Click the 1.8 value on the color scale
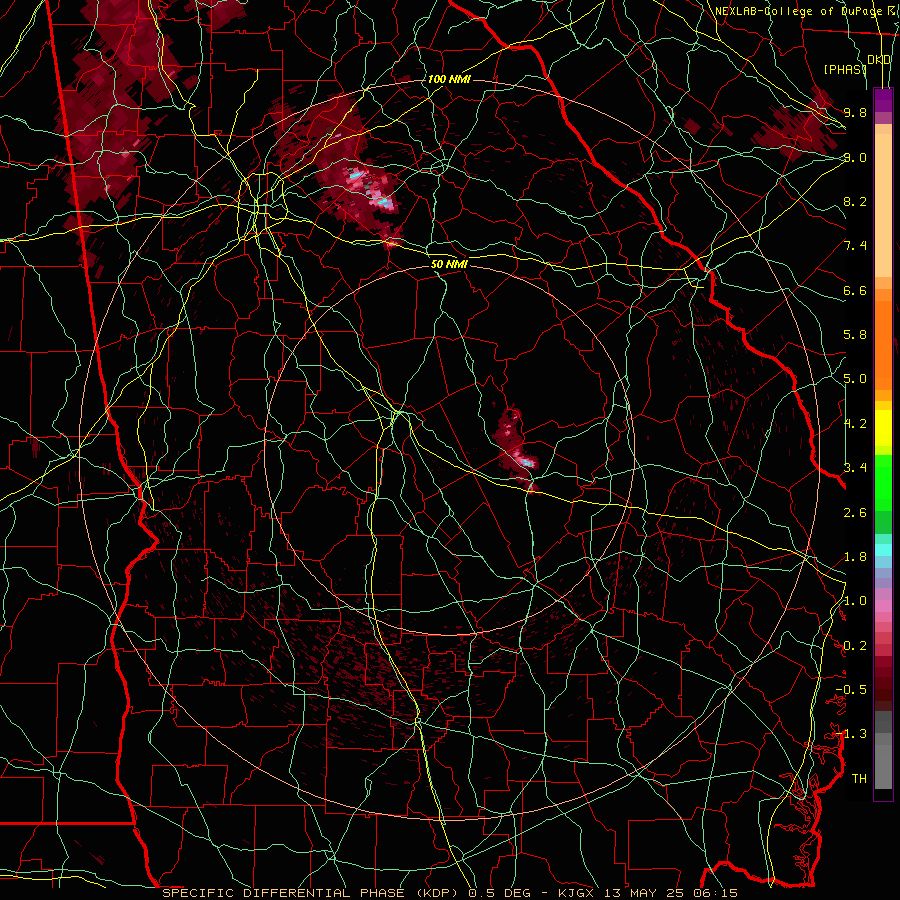The image size is (900, 900). coord(855,557)
